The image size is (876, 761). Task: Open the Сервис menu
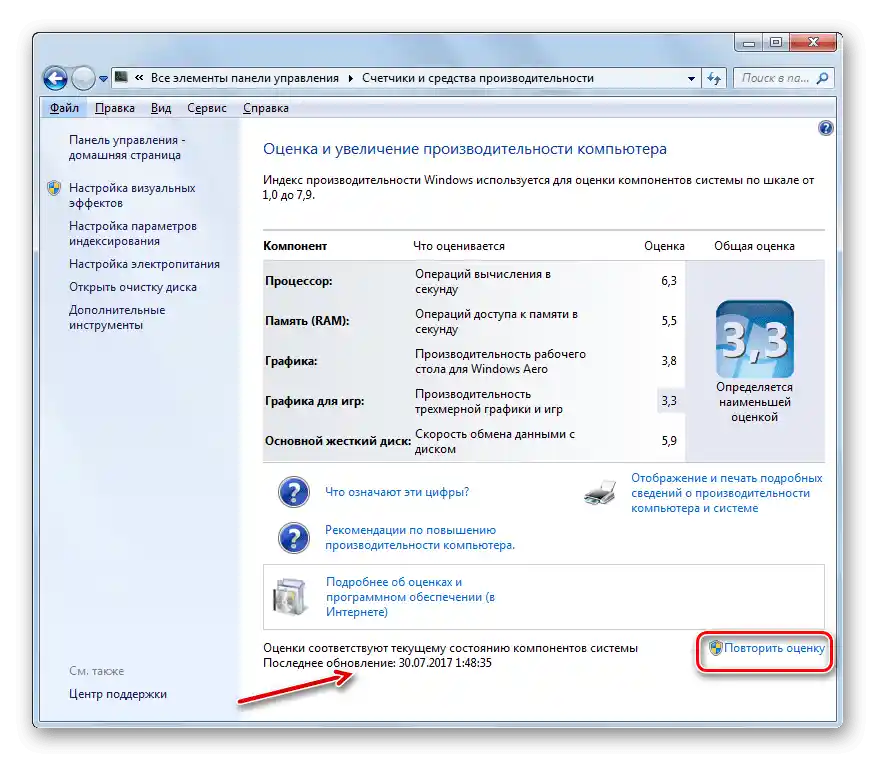(207, 108)
